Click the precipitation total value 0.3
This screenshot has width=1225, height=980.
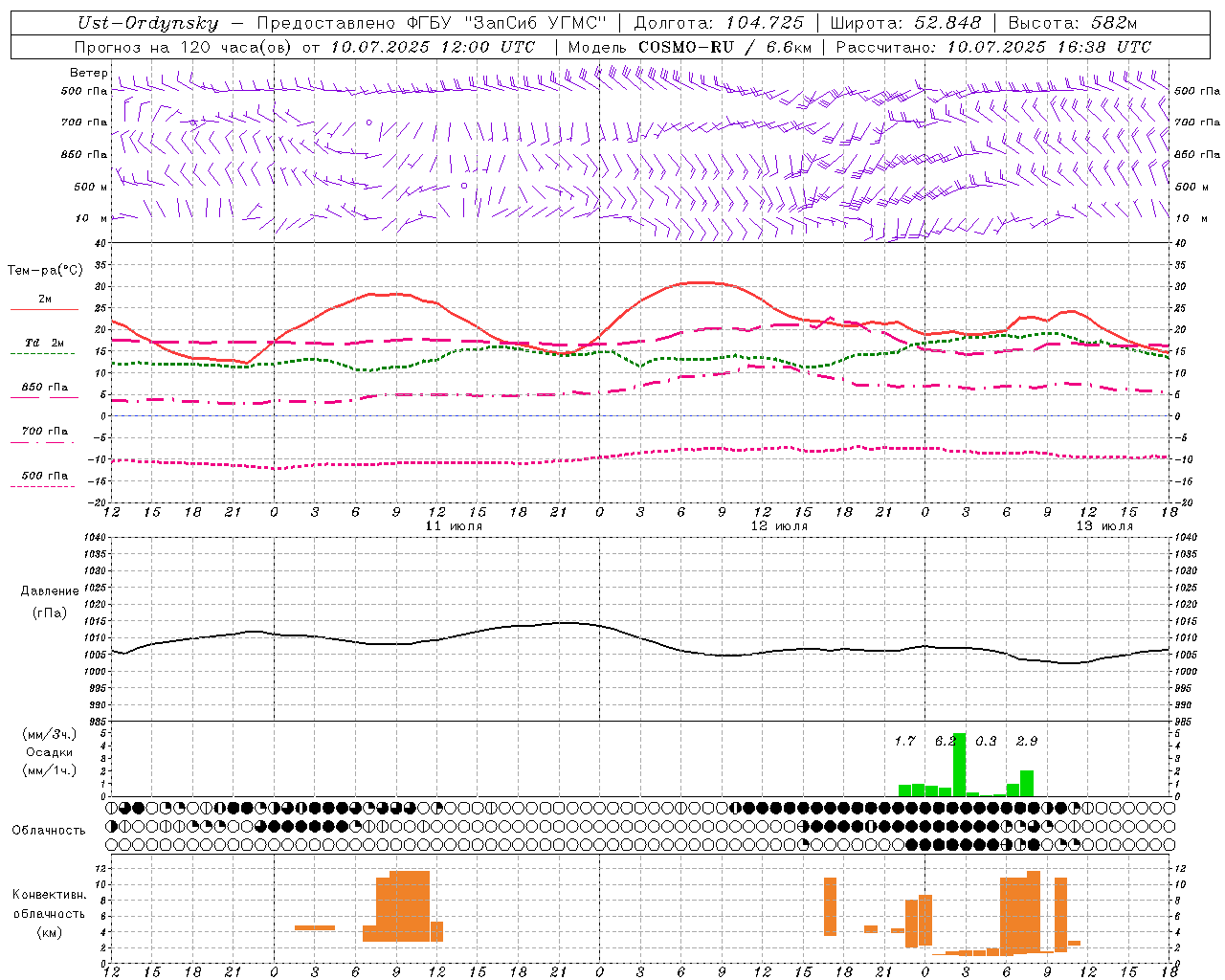[x=986, y=742]
